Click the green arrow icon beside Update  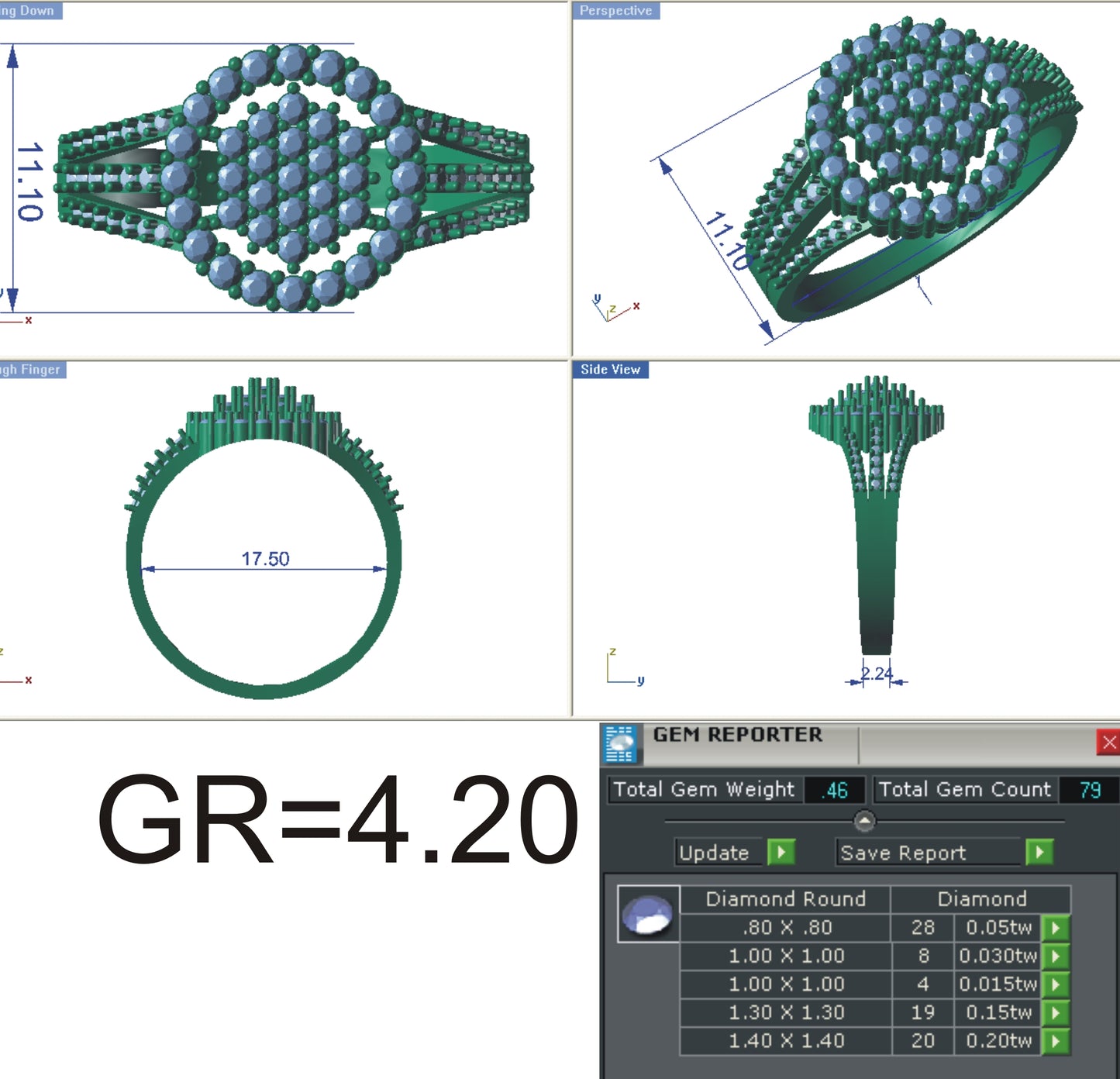coord(781,851)
